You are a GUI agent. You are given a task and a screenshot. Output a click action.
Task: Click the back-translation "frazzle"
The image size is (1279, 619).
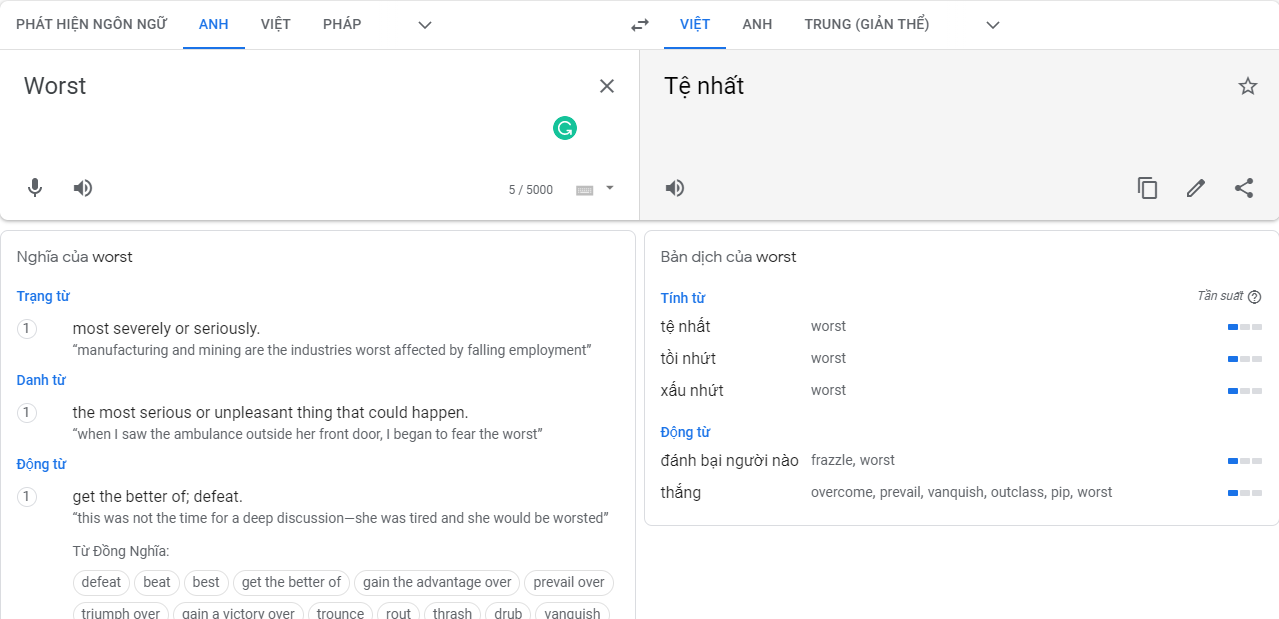click(x=832, y=461)
